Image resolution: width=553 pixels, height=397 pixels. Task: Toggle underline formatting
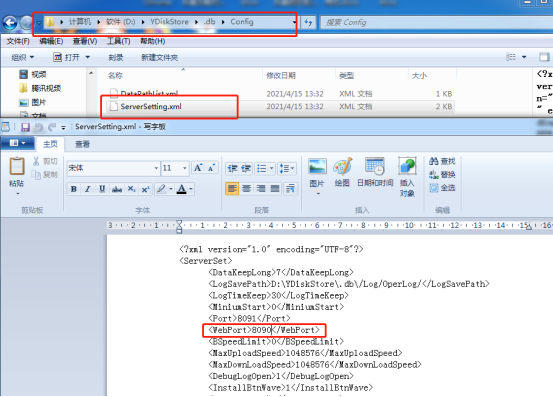[x=102, y=189]
